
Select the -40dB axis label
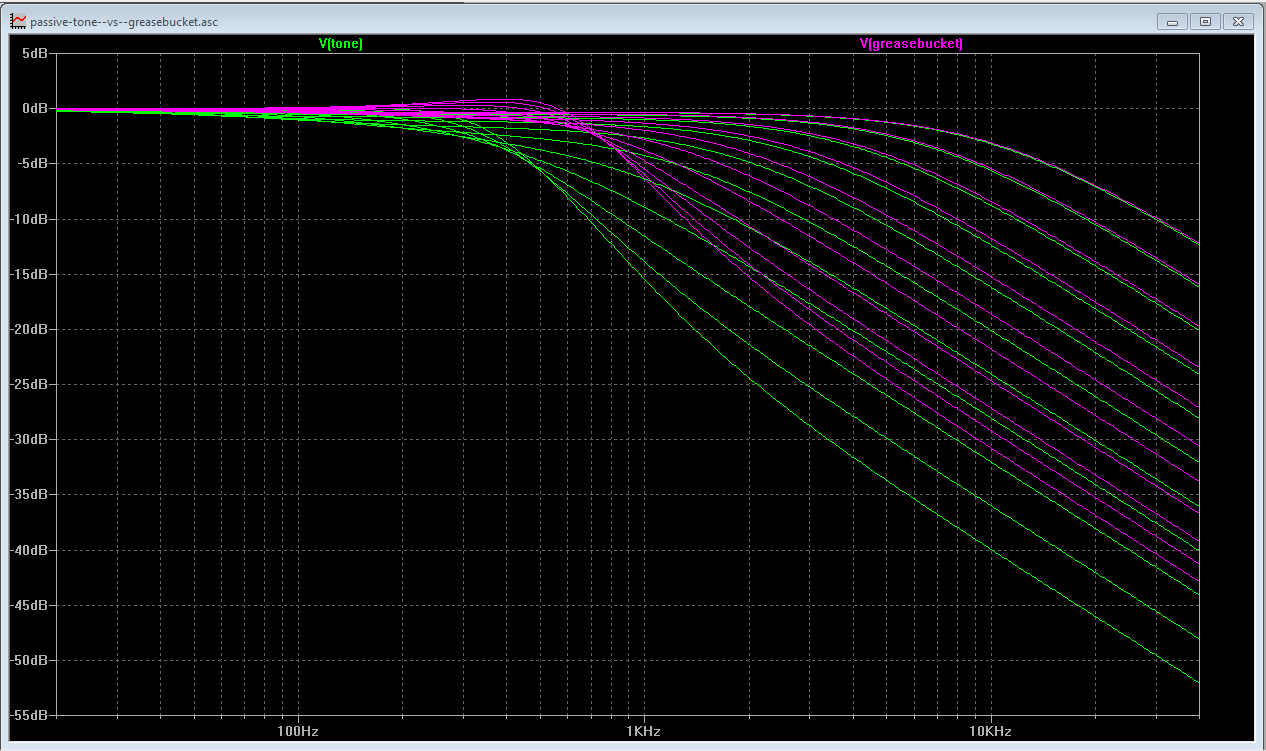[x=29, y=550]
